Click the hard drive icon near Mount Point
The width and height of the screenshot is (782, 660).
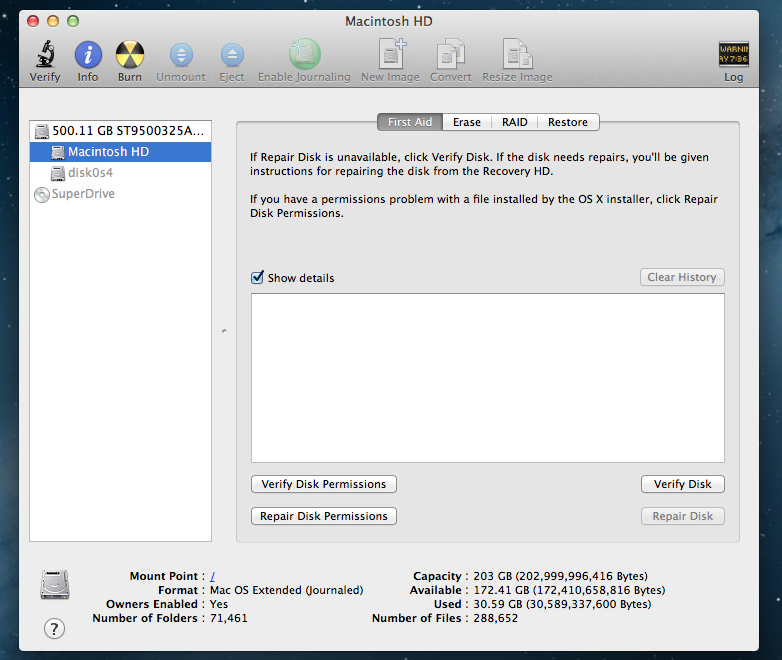(x=55, y=584)
